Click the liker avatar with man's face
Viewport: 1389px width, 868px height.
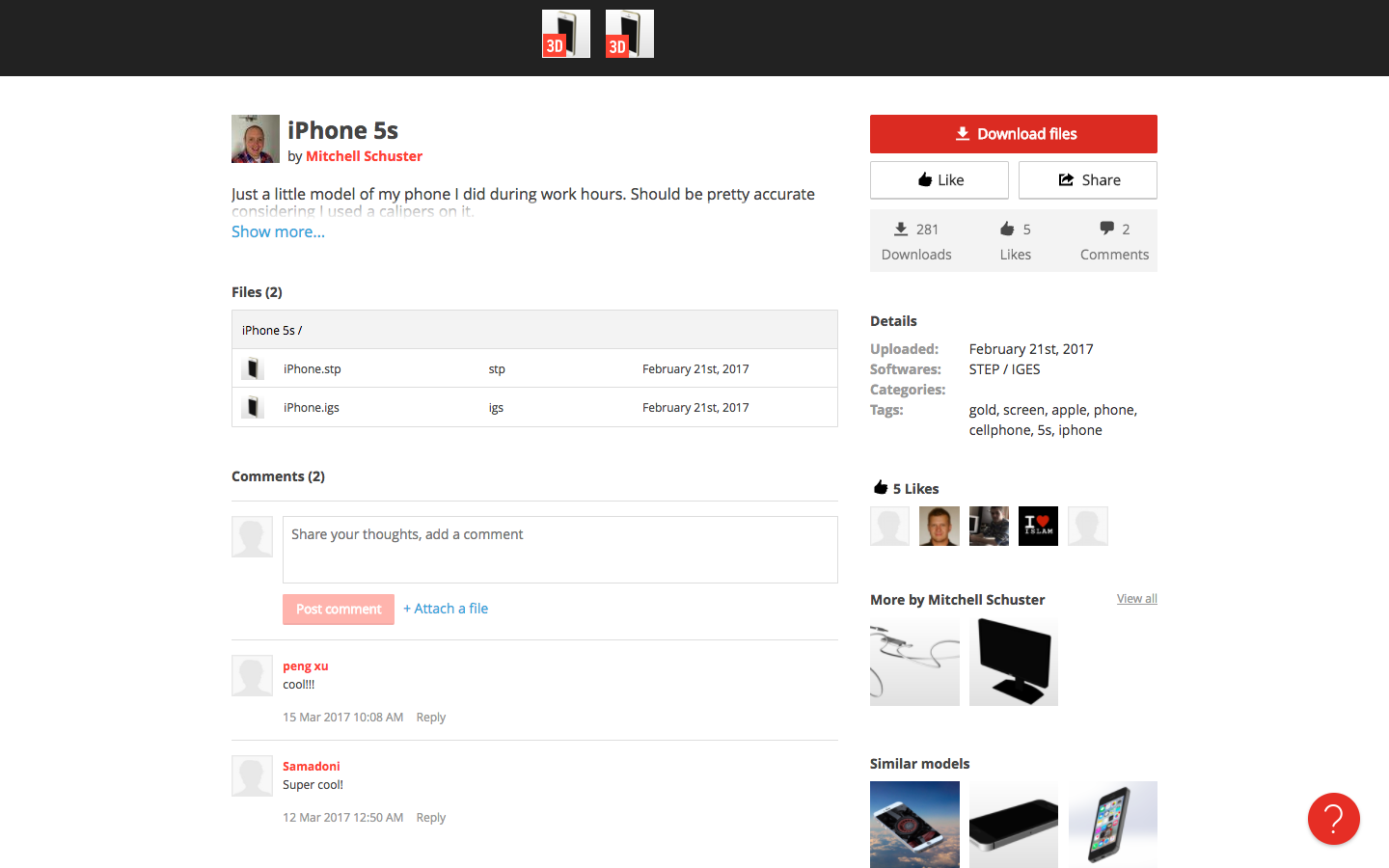coord(940,526)
